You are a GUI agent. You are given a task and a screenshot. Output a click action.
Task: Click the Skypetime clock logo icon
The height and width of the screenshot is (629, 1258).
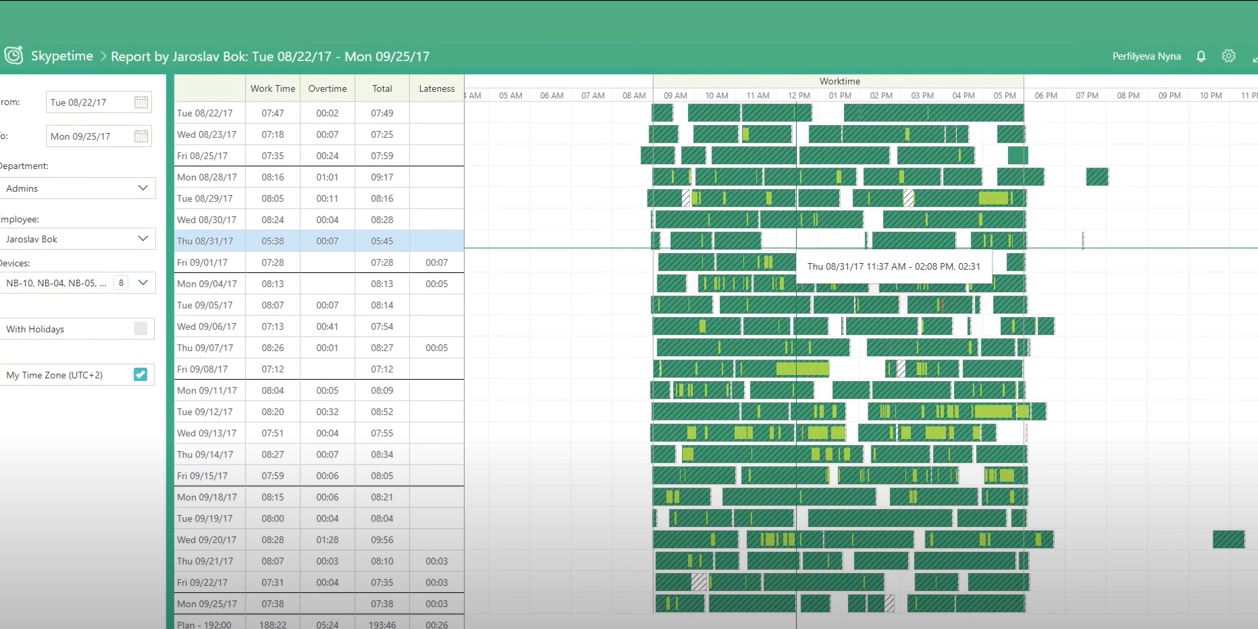click(x=14, y=56)
